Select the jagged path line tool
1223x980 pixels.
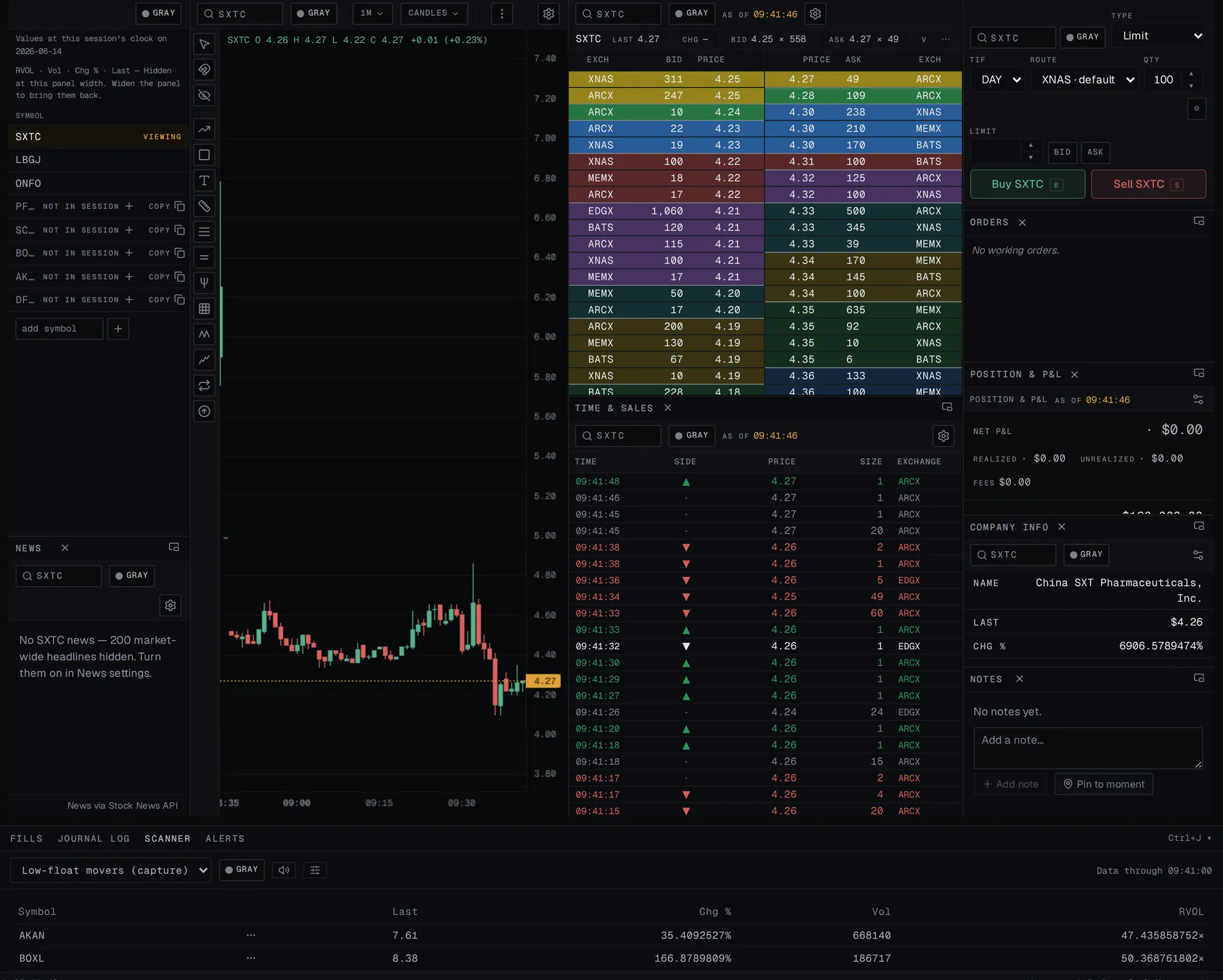click(204, 360)
